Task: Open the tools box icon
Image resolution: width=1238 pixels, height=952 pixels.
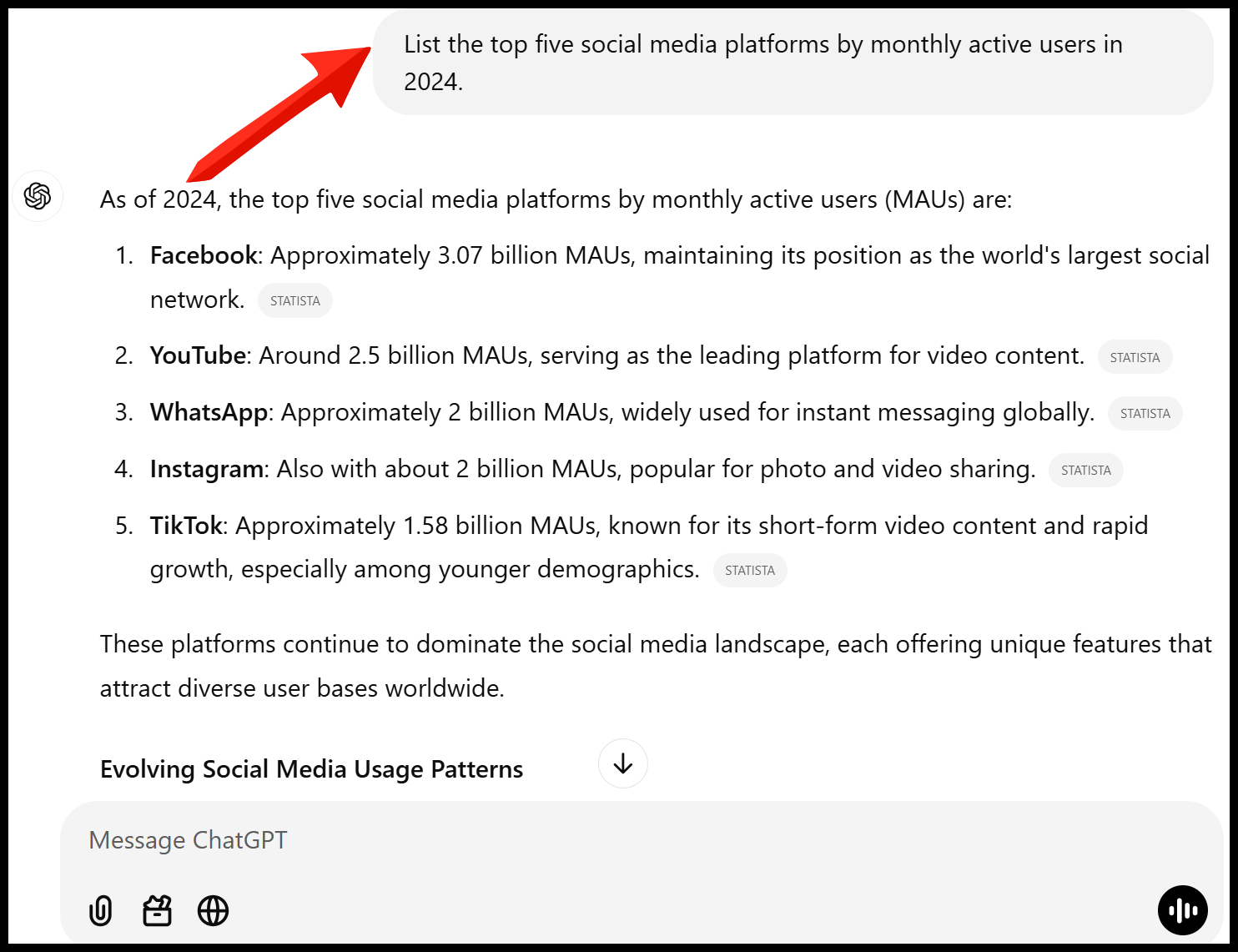Action: [x=157, y=910]
